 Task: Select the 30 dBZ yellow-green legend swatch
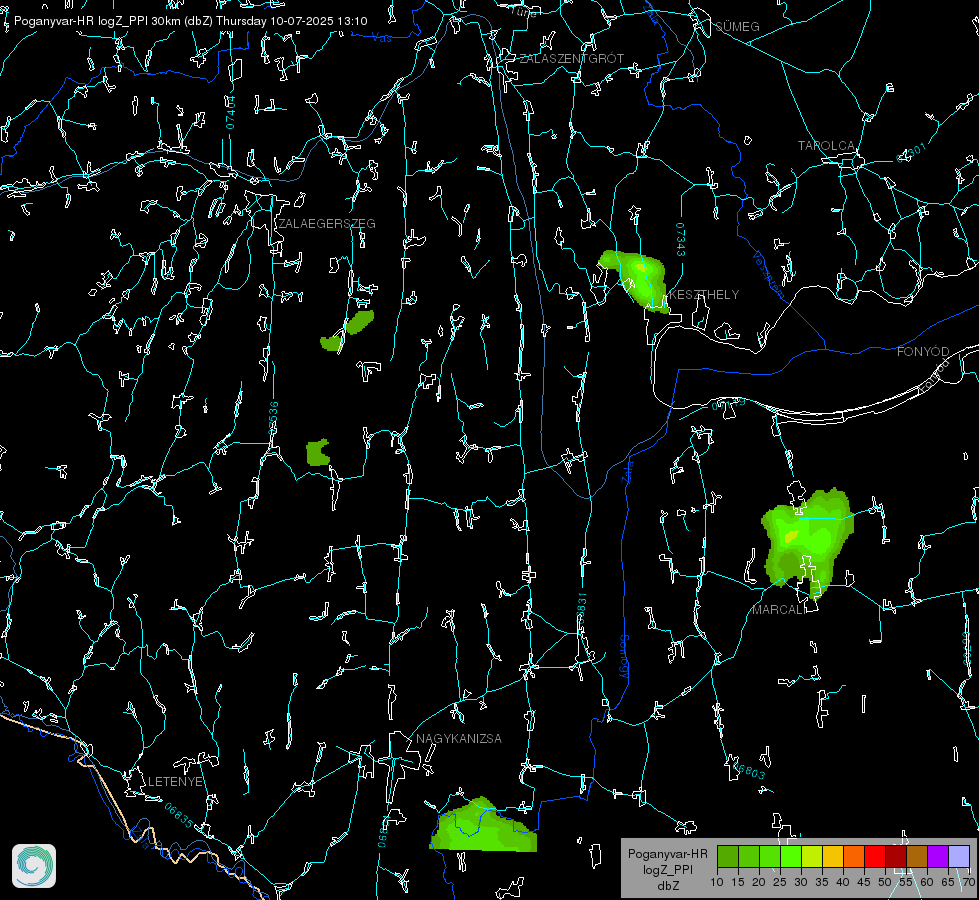point(812,856)
